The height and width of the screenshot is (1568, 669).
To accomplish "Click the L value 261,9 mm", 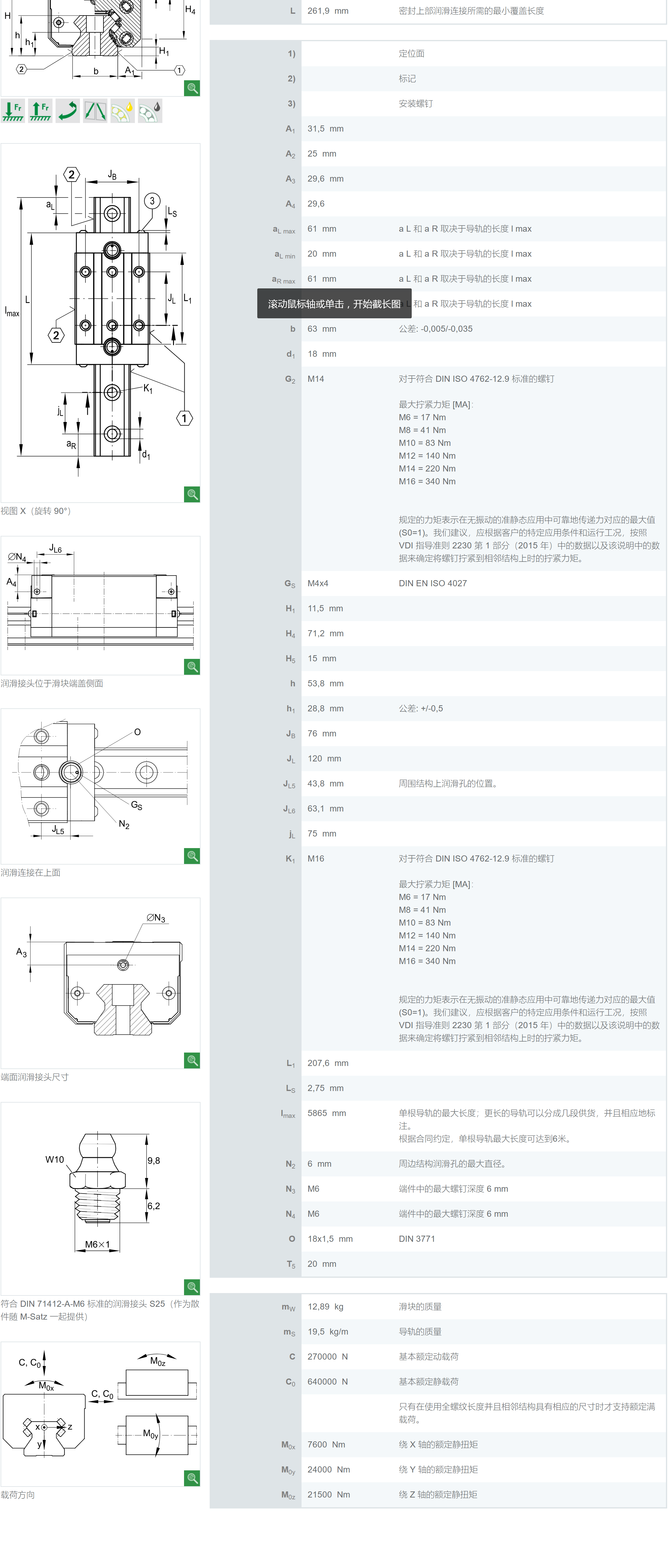I will pos(328,11).
